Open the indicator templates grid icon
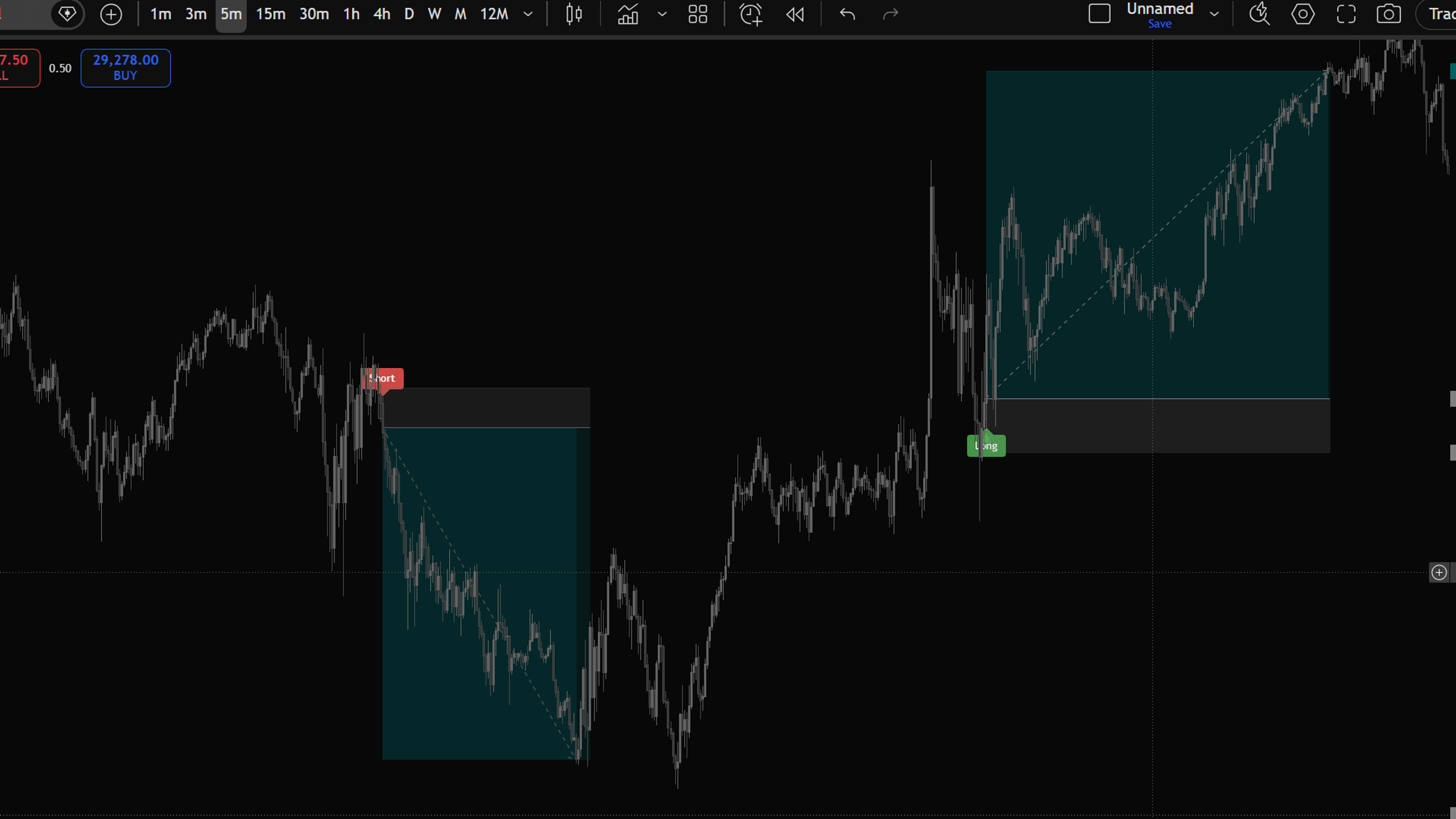The image size is (1456, 819). pos(697,14)
